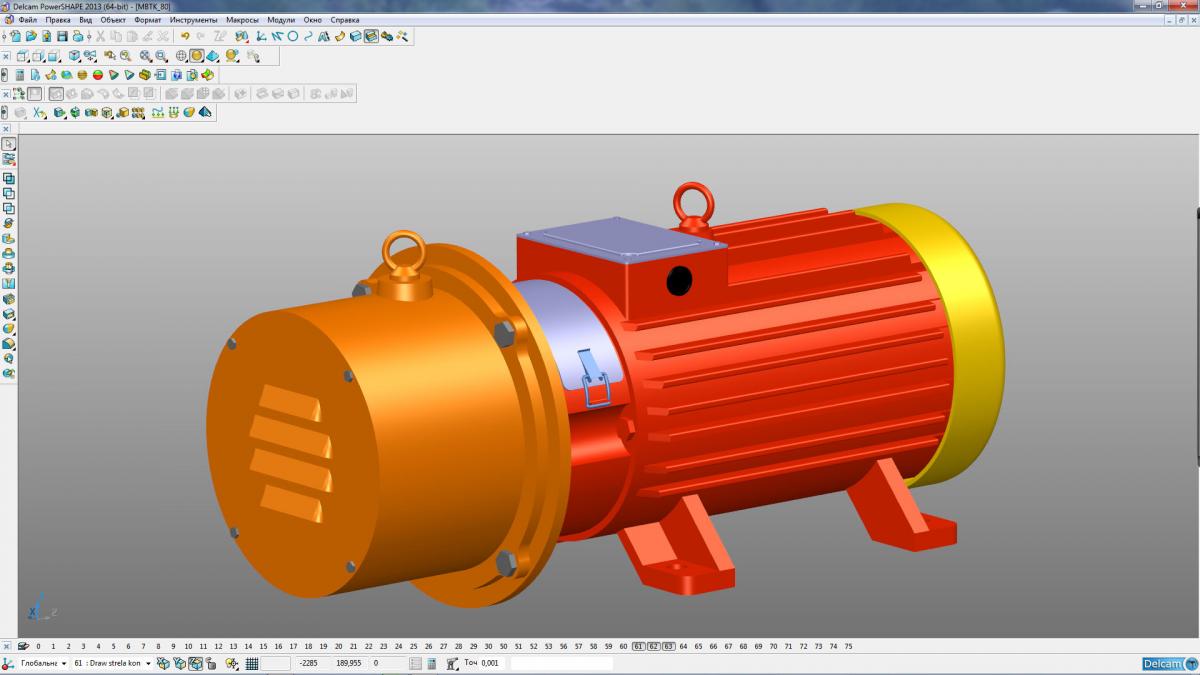This screenshot has height=675, width=1200.
Task: Expand the '61 : Draw strela kon' level dropdown
Action: coord(148,663)
